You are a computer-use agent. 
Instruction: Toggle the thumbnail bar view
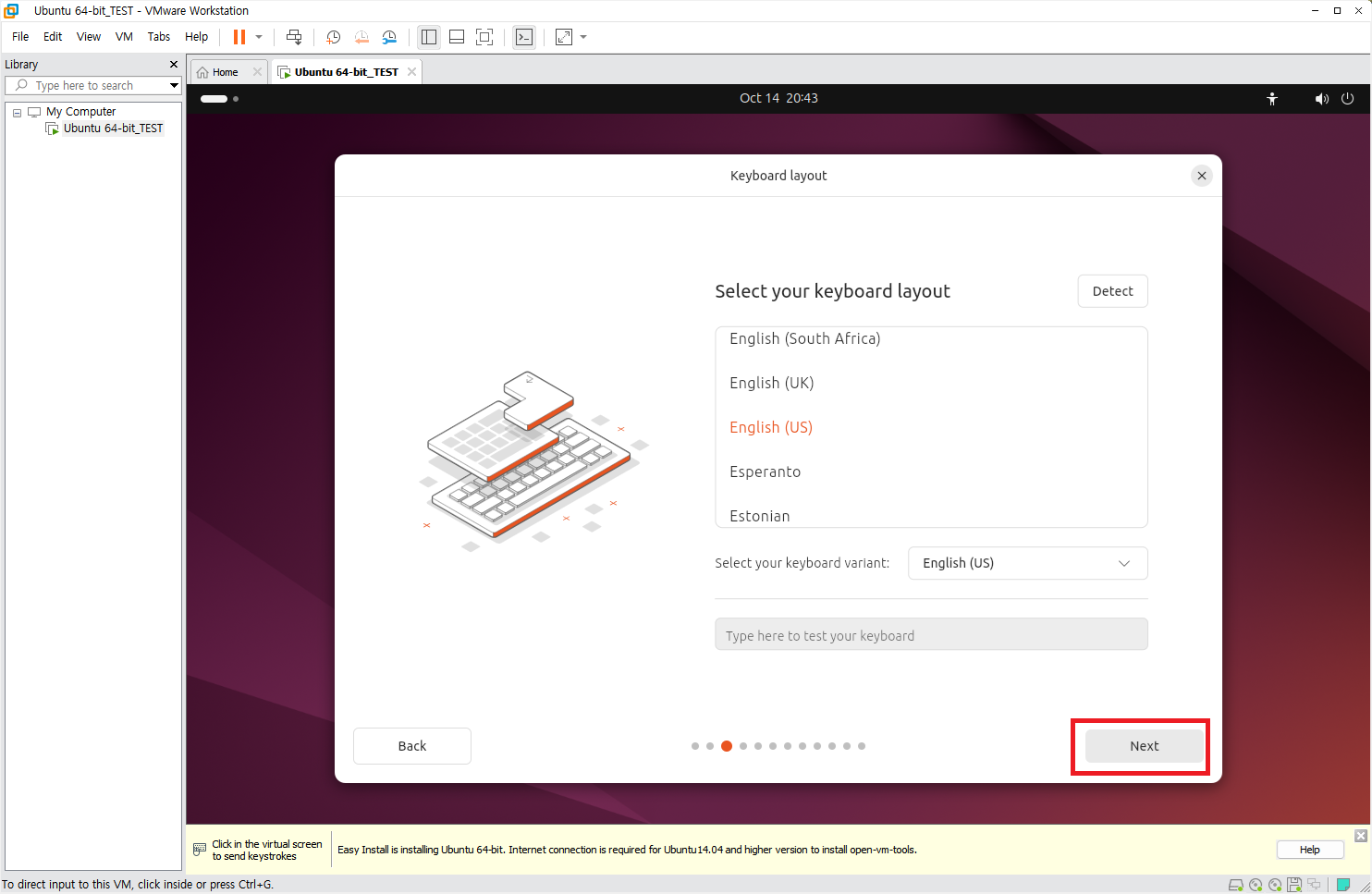[x=457, y=37]
